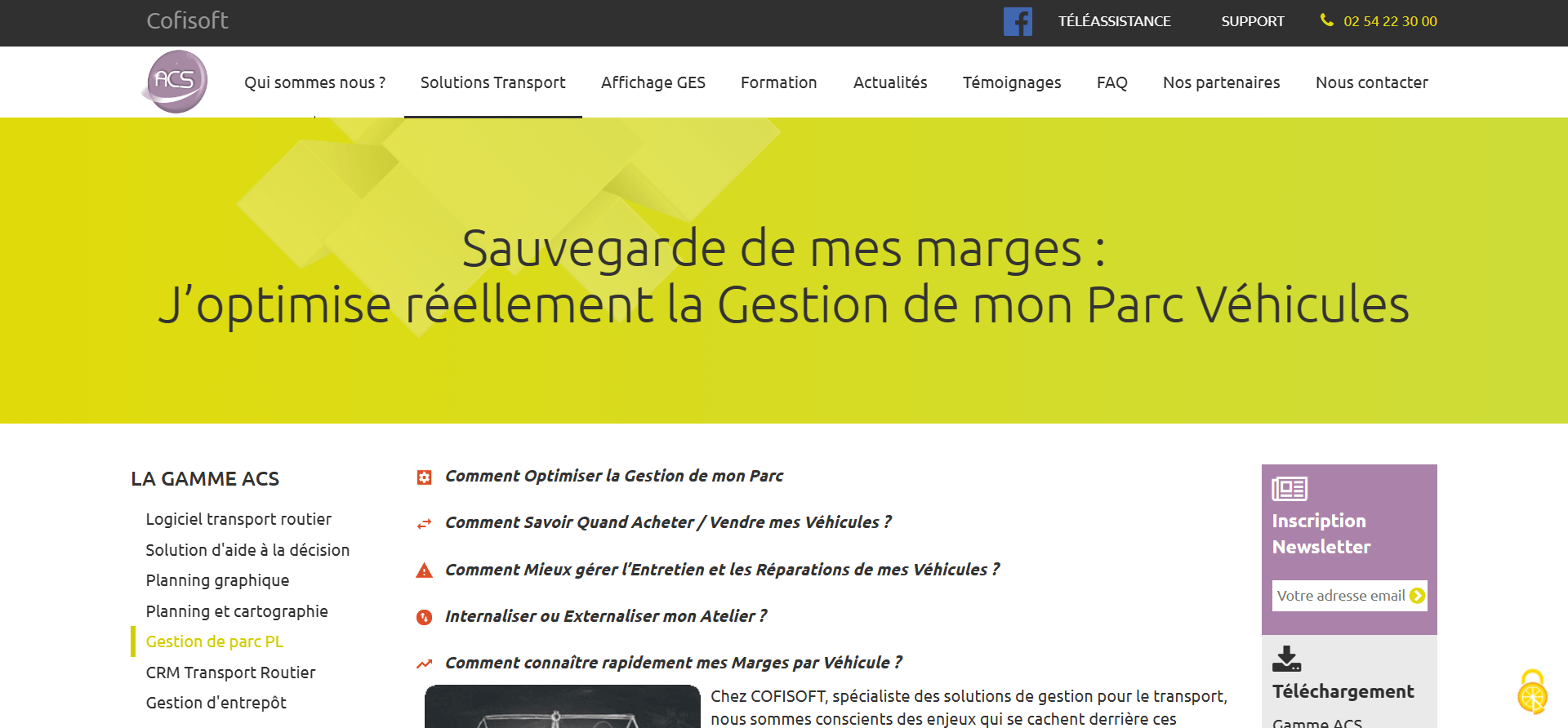Click the red swap arrows icon
1568x728 pixels.
[424, 524]
